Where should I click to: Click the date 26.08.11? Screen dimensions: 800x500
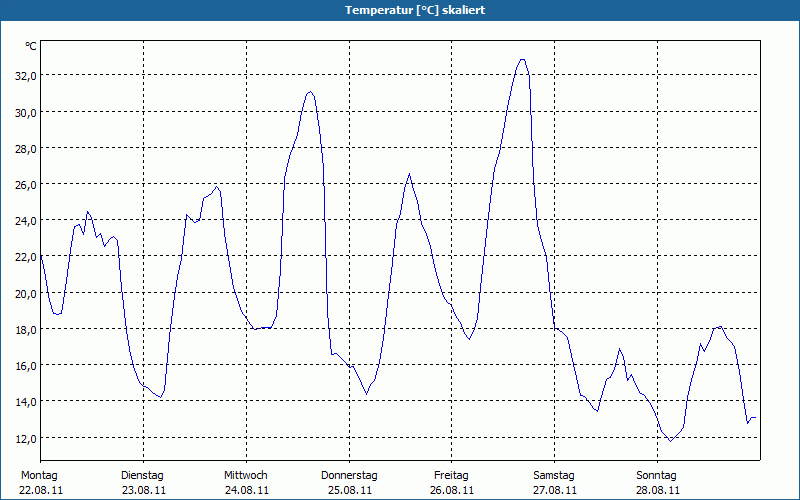point(452,490)
